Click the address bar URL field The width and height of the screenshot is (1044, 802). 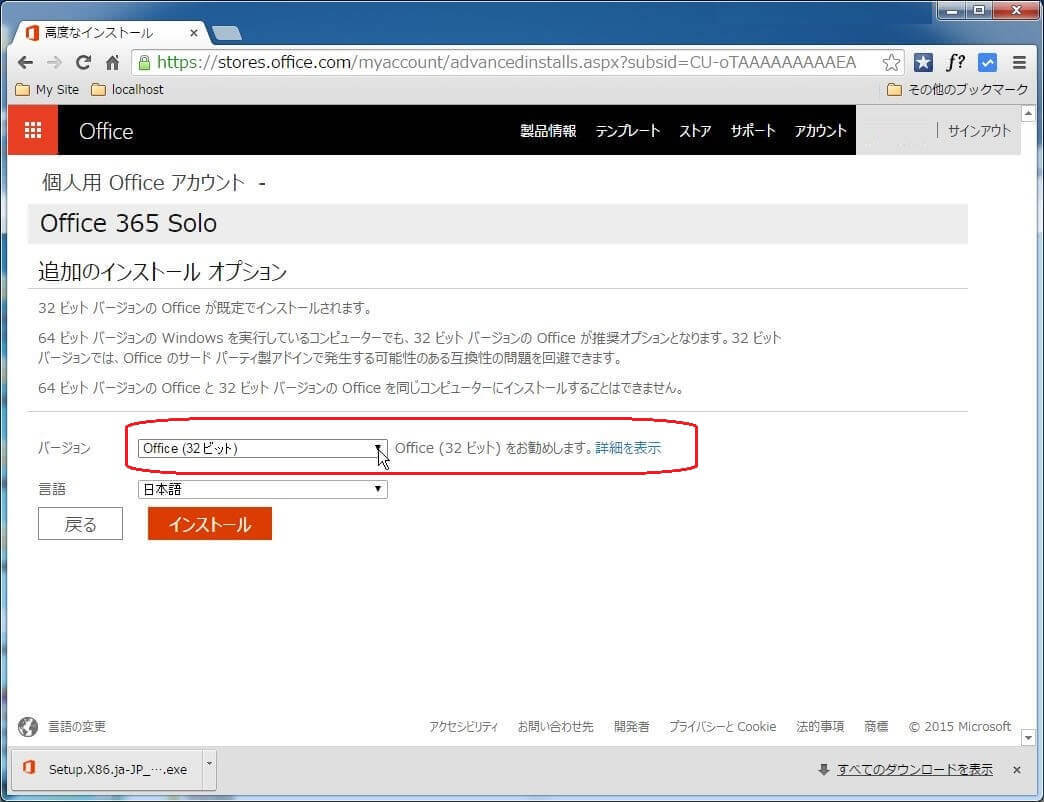pos(500,62)
